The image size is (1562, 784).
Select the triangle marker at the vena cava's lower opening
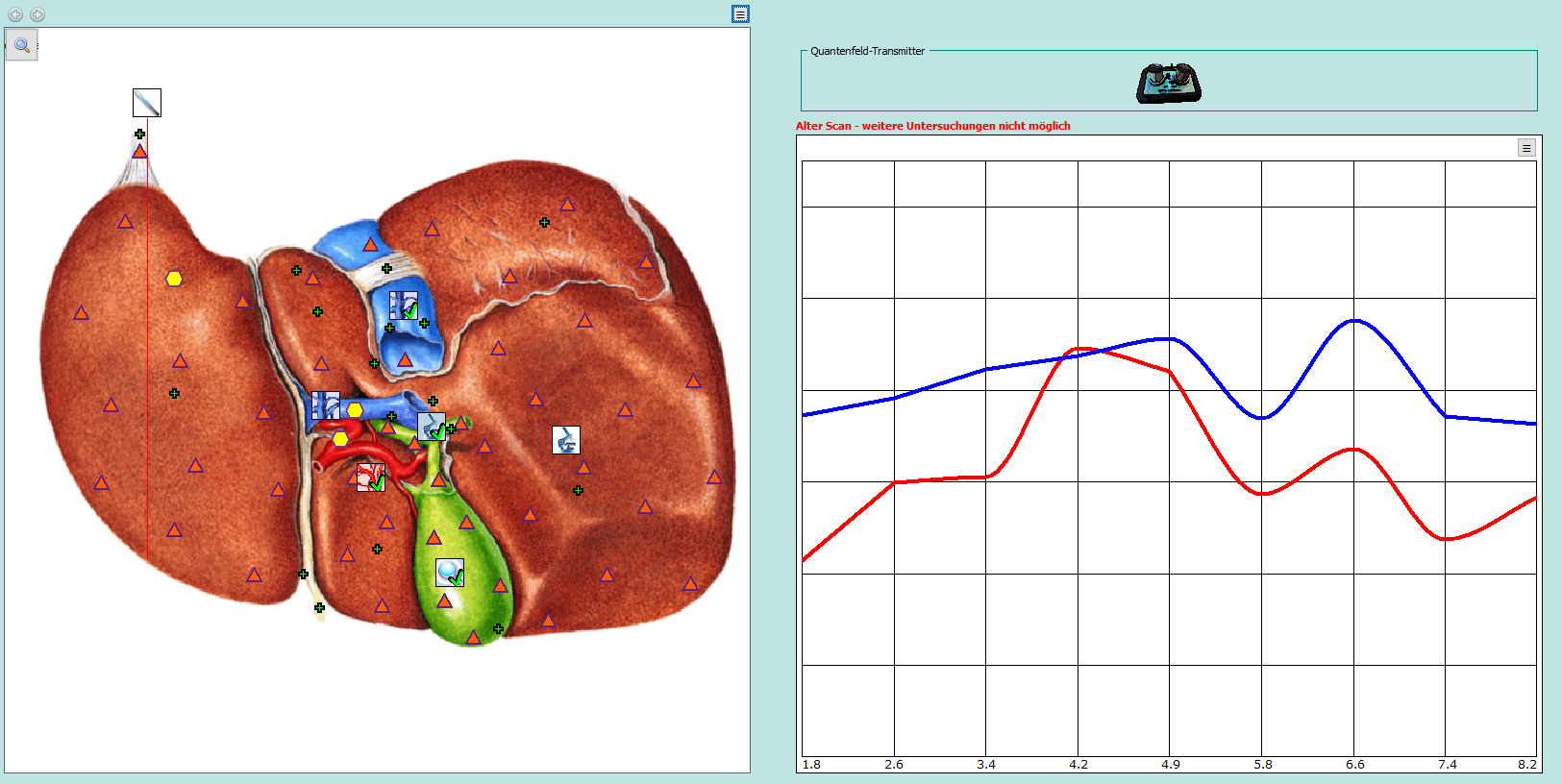[405, 360]
